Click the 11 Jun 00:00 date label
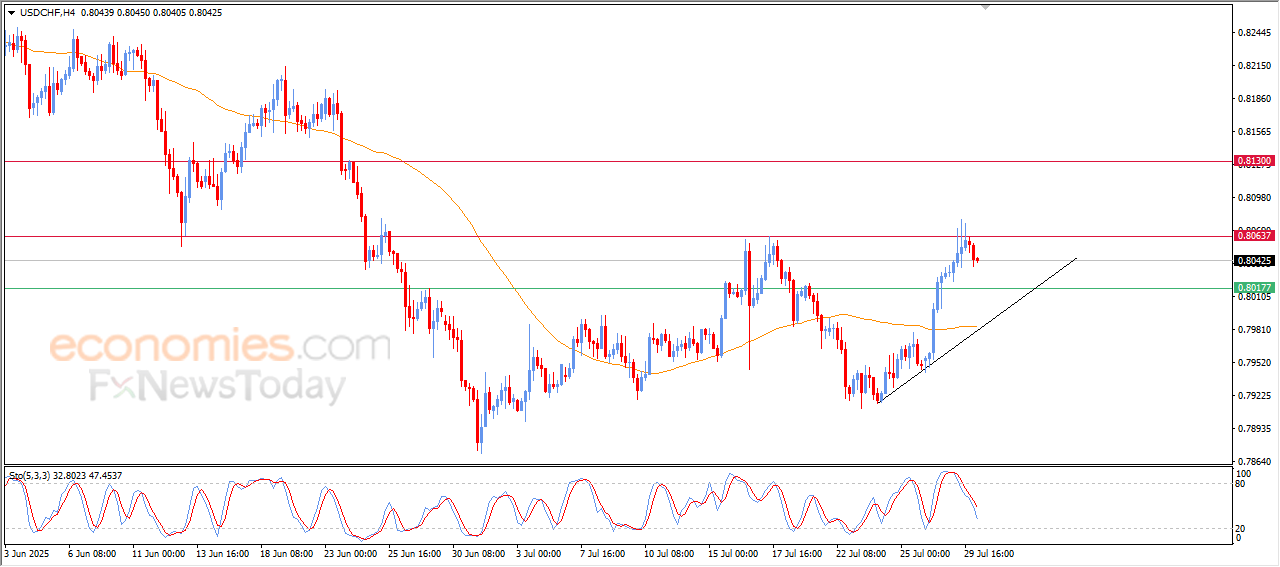 pos(159,552)
